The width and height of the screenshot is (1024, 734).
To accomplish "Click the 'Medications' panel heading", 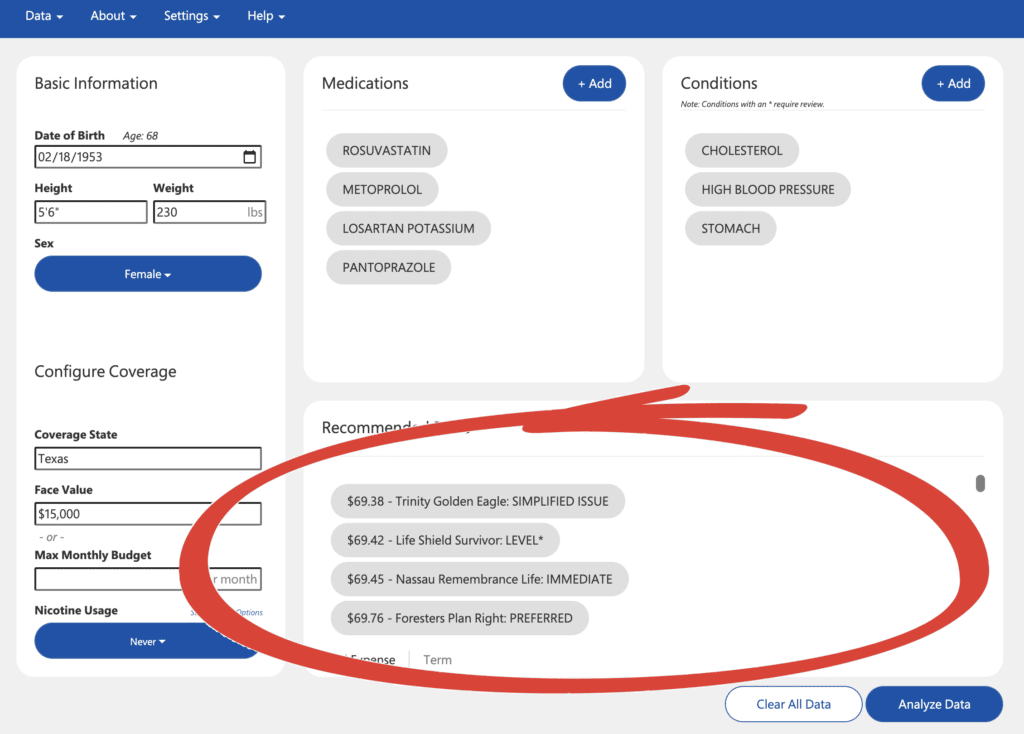I will point(365,84).
